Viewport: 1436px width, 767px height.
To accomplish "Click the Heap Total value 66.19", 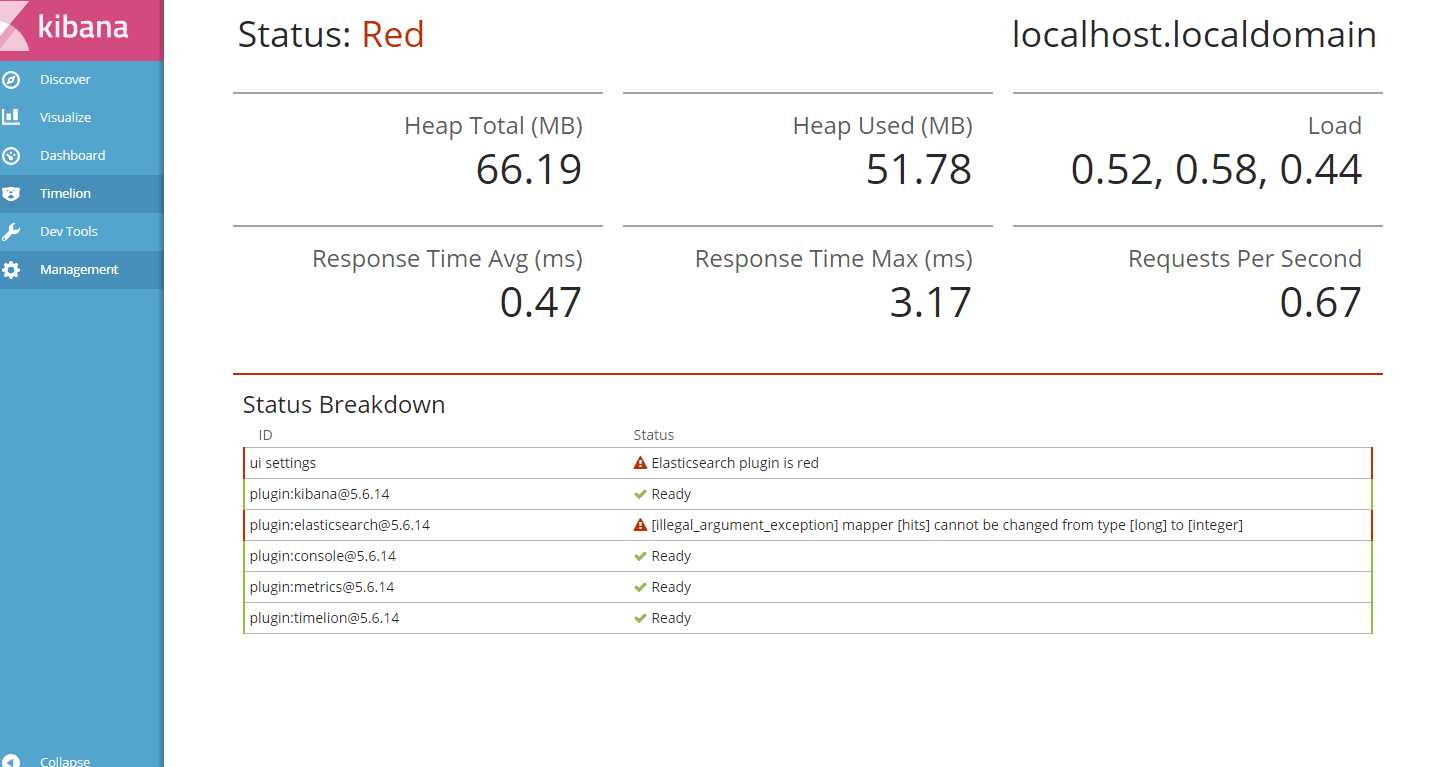I will click(529, 169).
